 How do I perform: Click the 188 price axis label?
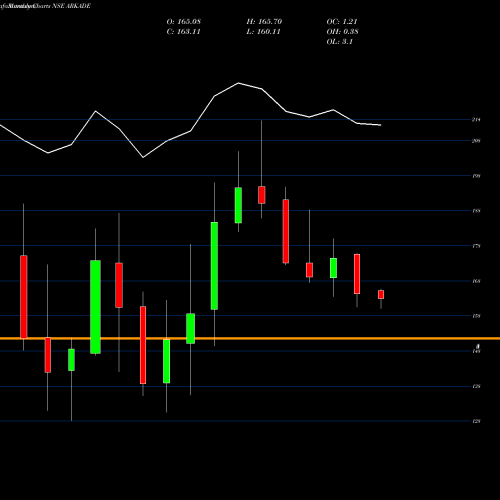click(x=476, y=211)
